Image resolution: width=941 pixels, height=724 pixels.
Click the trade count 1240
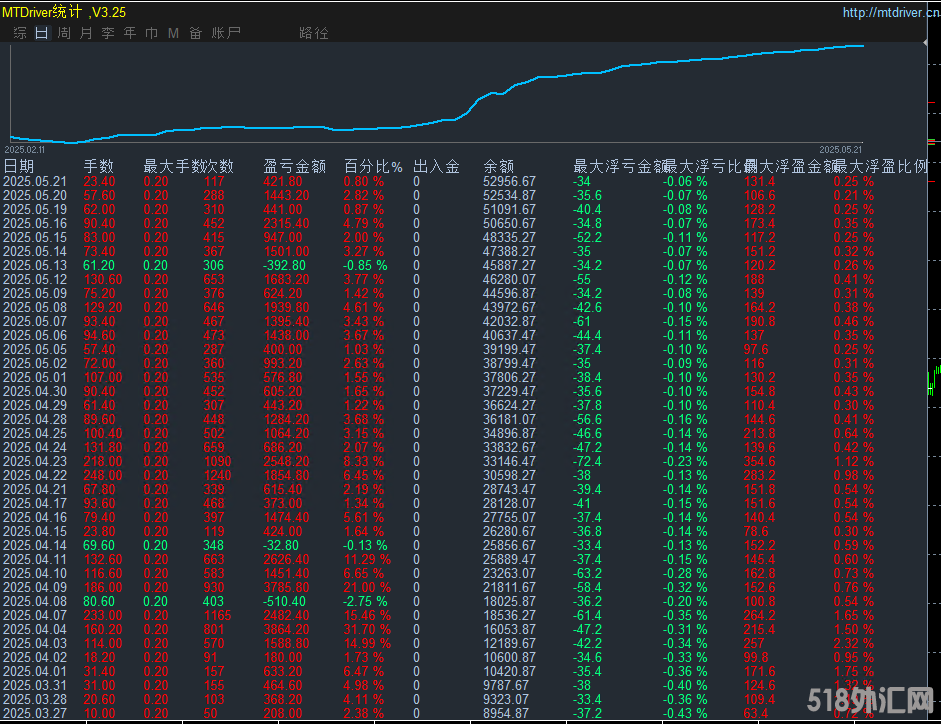217,475
